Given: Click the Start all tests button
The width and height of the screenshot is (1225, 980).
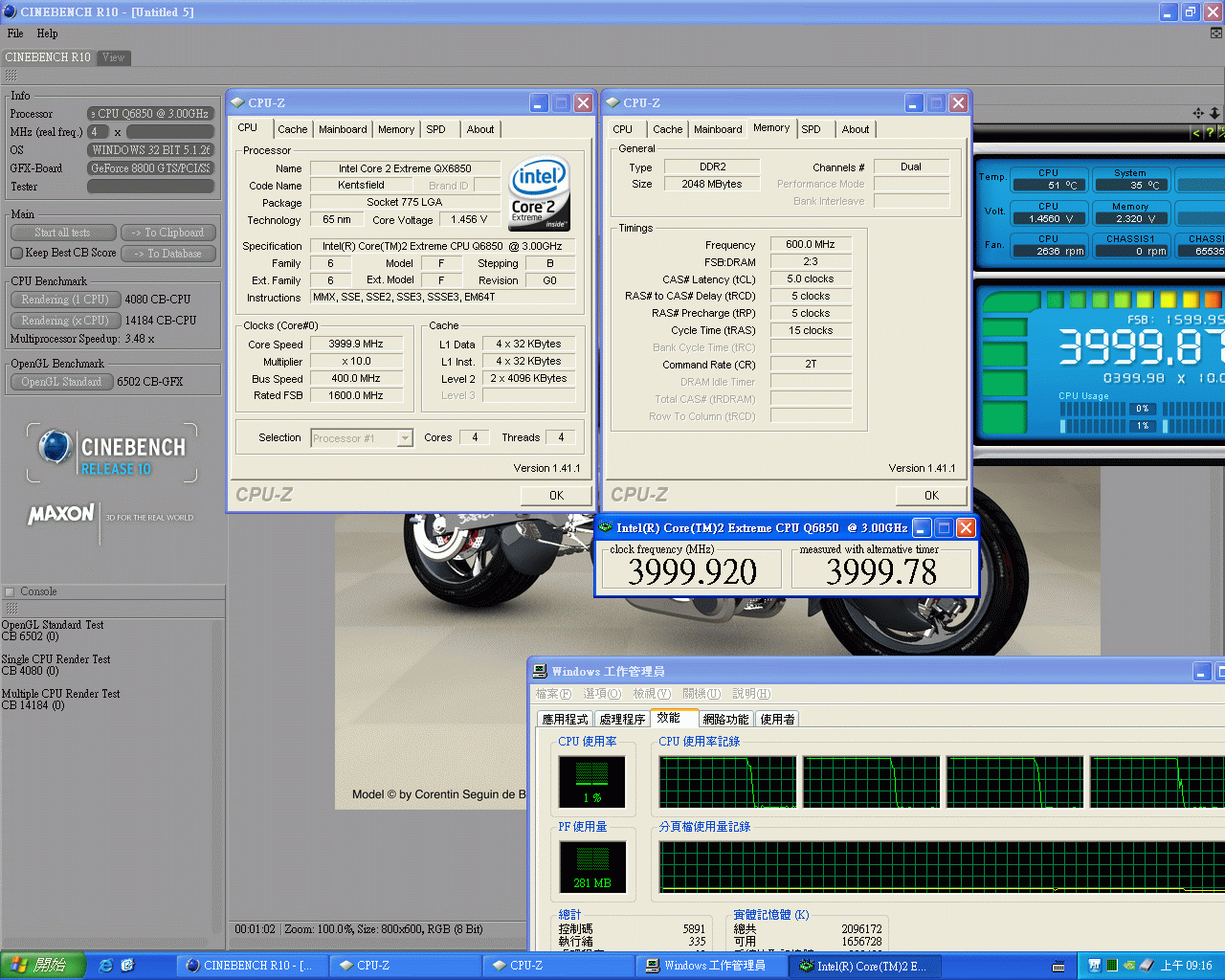Looking at the screenshot, I should coord(63,233).
